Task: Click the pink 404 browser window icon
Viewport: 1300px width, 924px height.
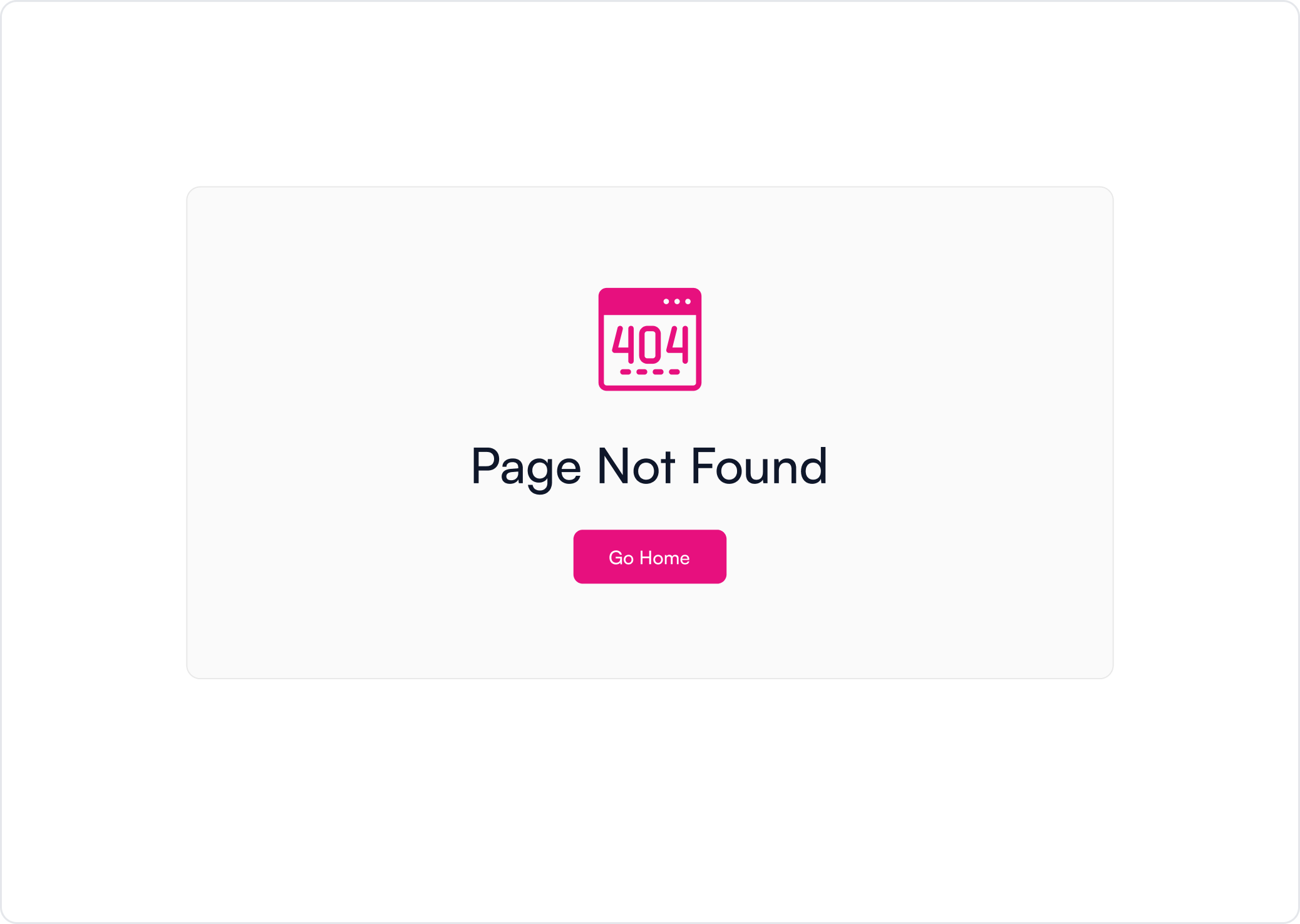Action: click(x=650, y=339)
